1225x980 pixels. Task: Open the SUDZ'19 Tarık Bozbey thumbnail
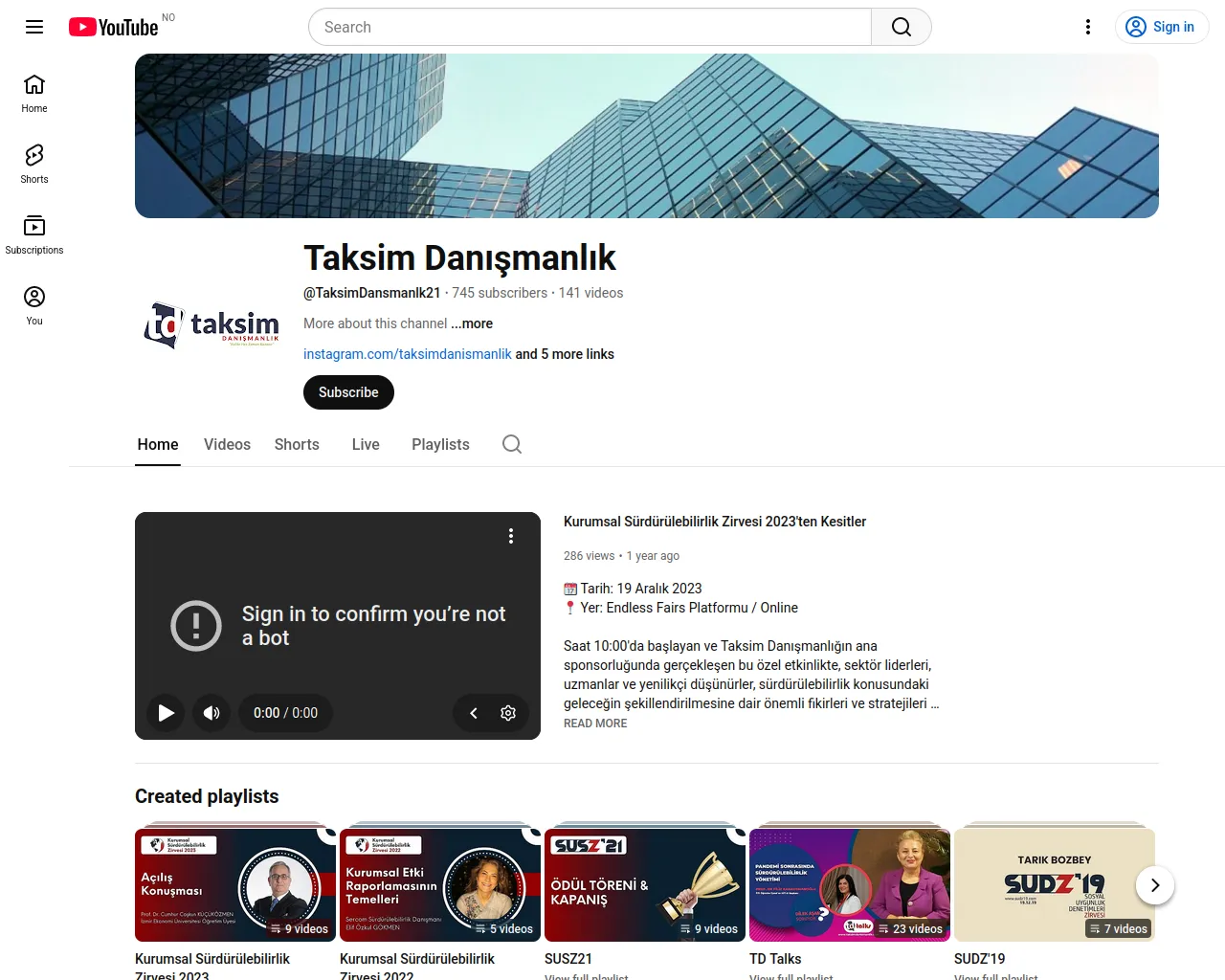1055,885
